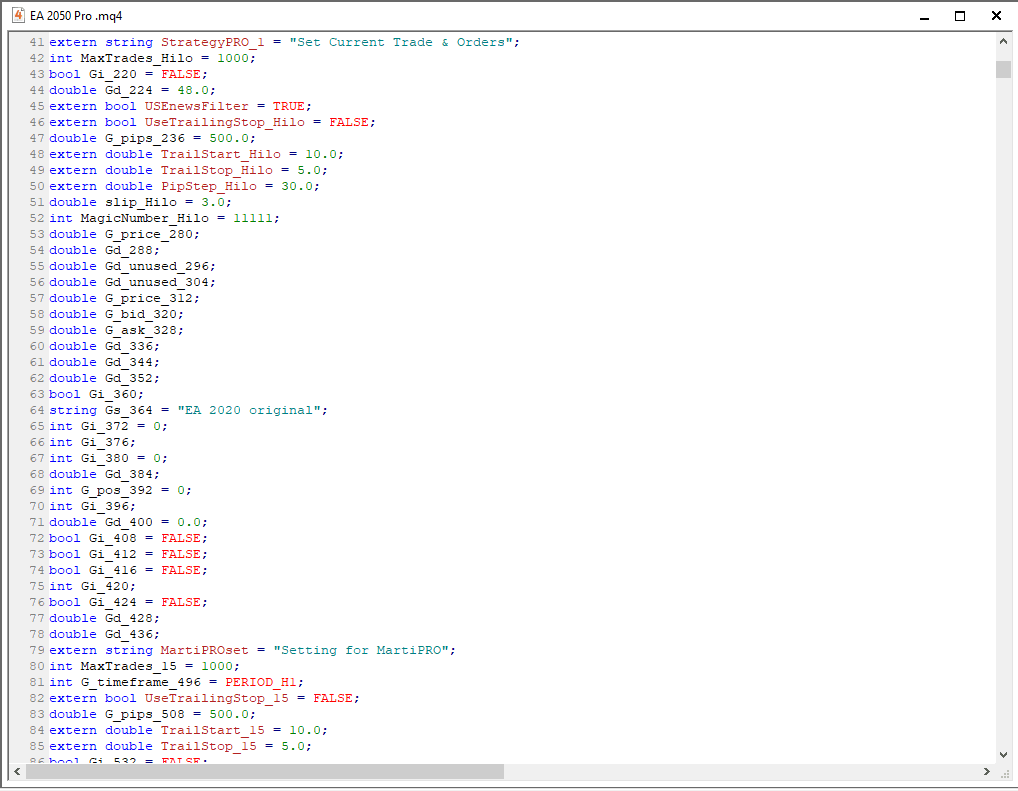Click Gd_436 on line 78

click(129, 635)
